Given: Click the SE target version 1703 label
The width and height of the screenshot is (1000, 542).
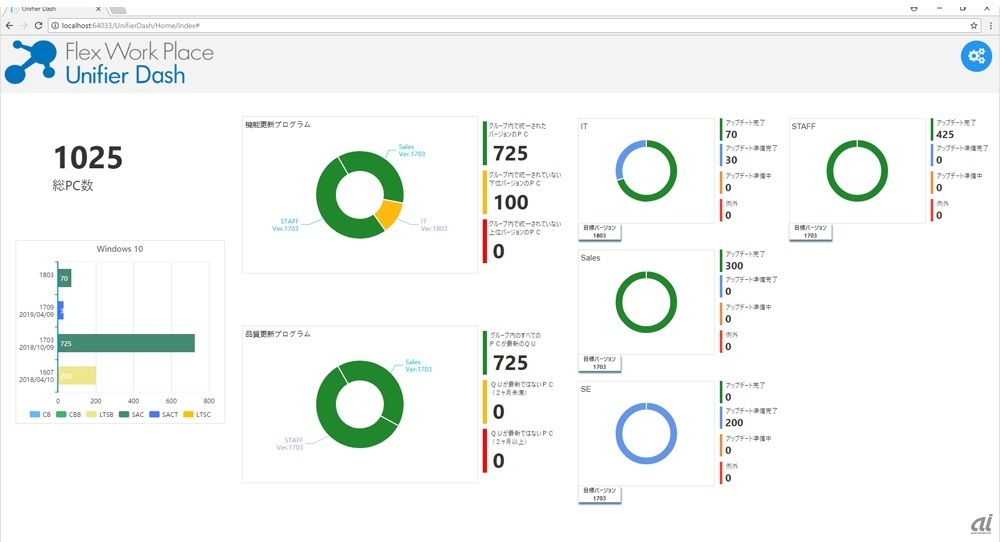Looking at the screenshot, I should tap(600, 494).
